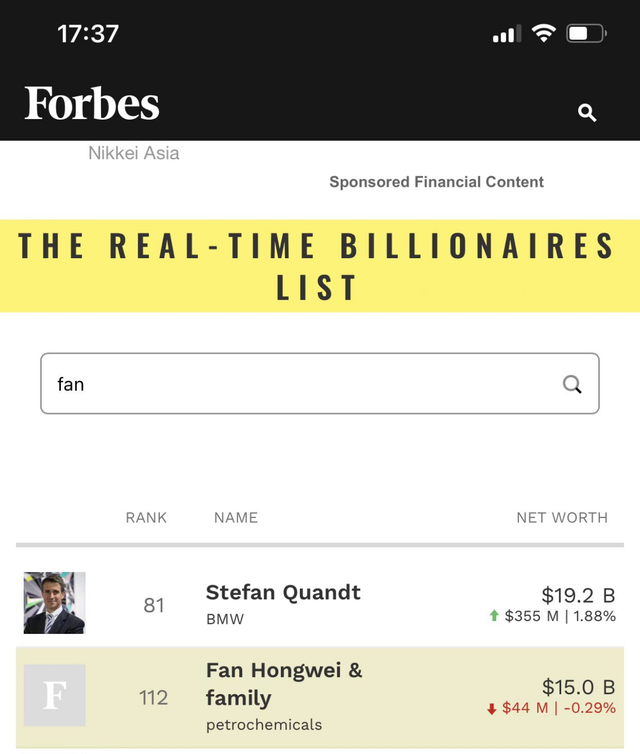The height and width of the screenshot is (754, 640).
Task: Open the Forbes header search icon
Action: (x=587, y=113)
